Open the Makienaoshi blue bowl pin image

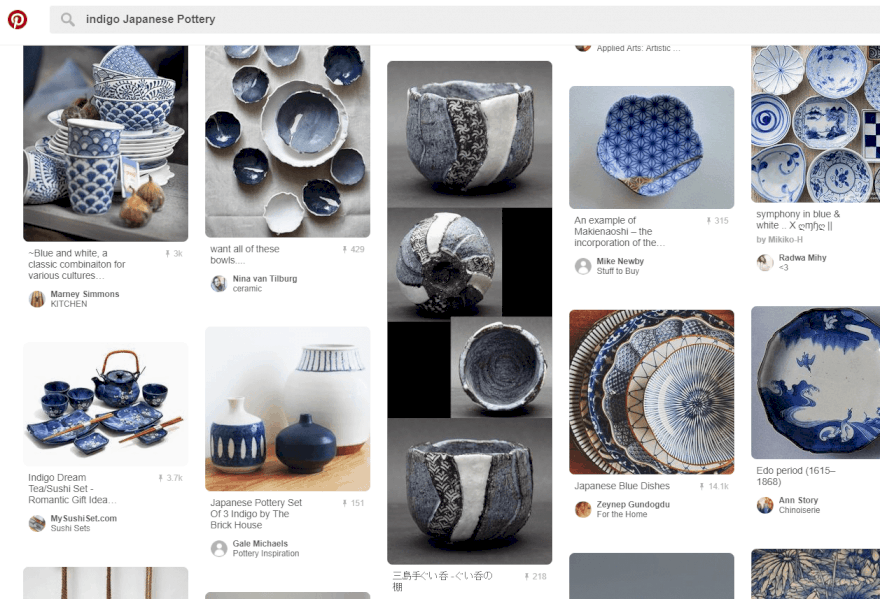click(651, 147)
